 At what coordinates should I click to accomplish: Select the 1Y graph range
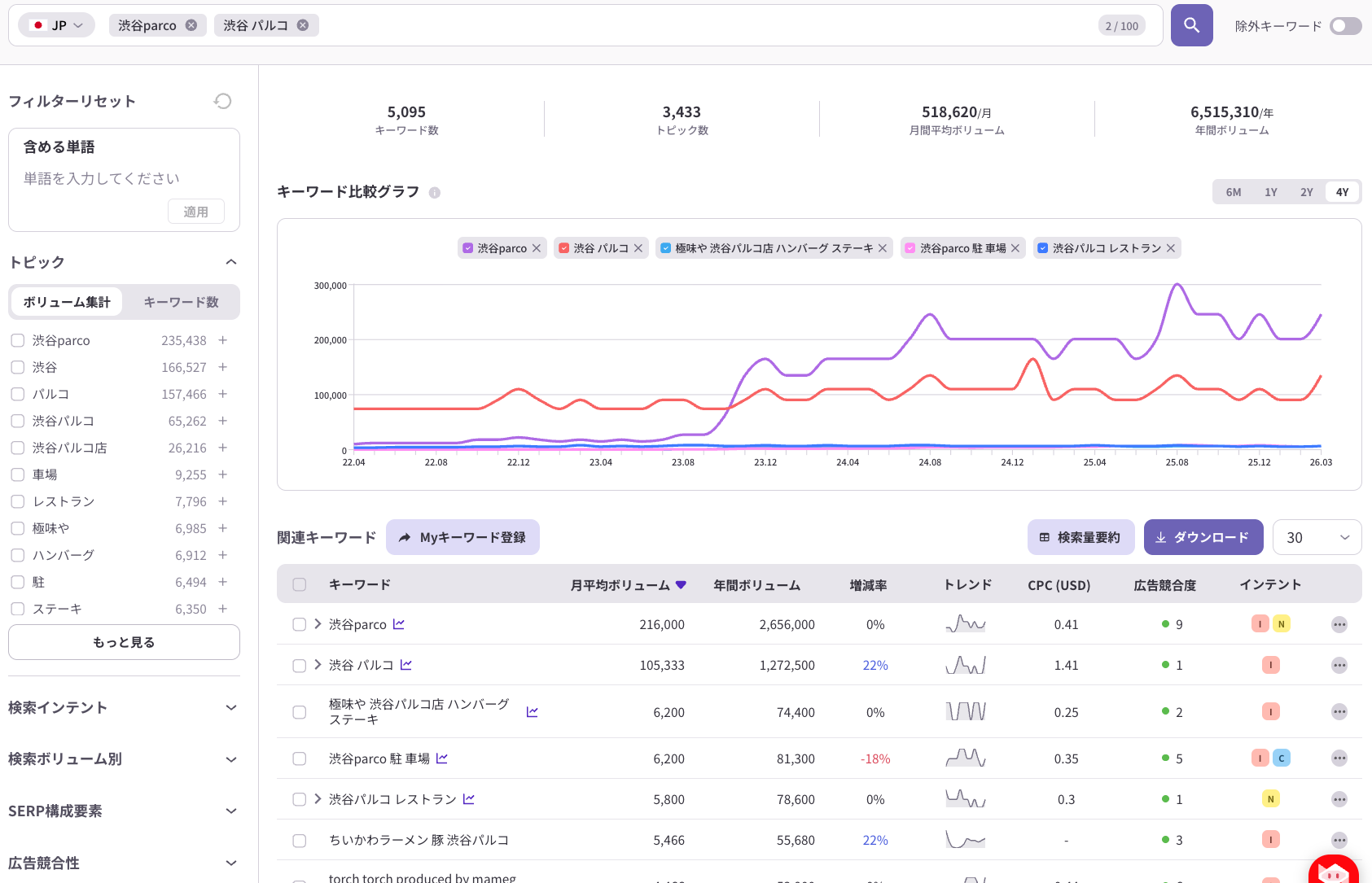pyautogui.click(x=1271, y=192)
